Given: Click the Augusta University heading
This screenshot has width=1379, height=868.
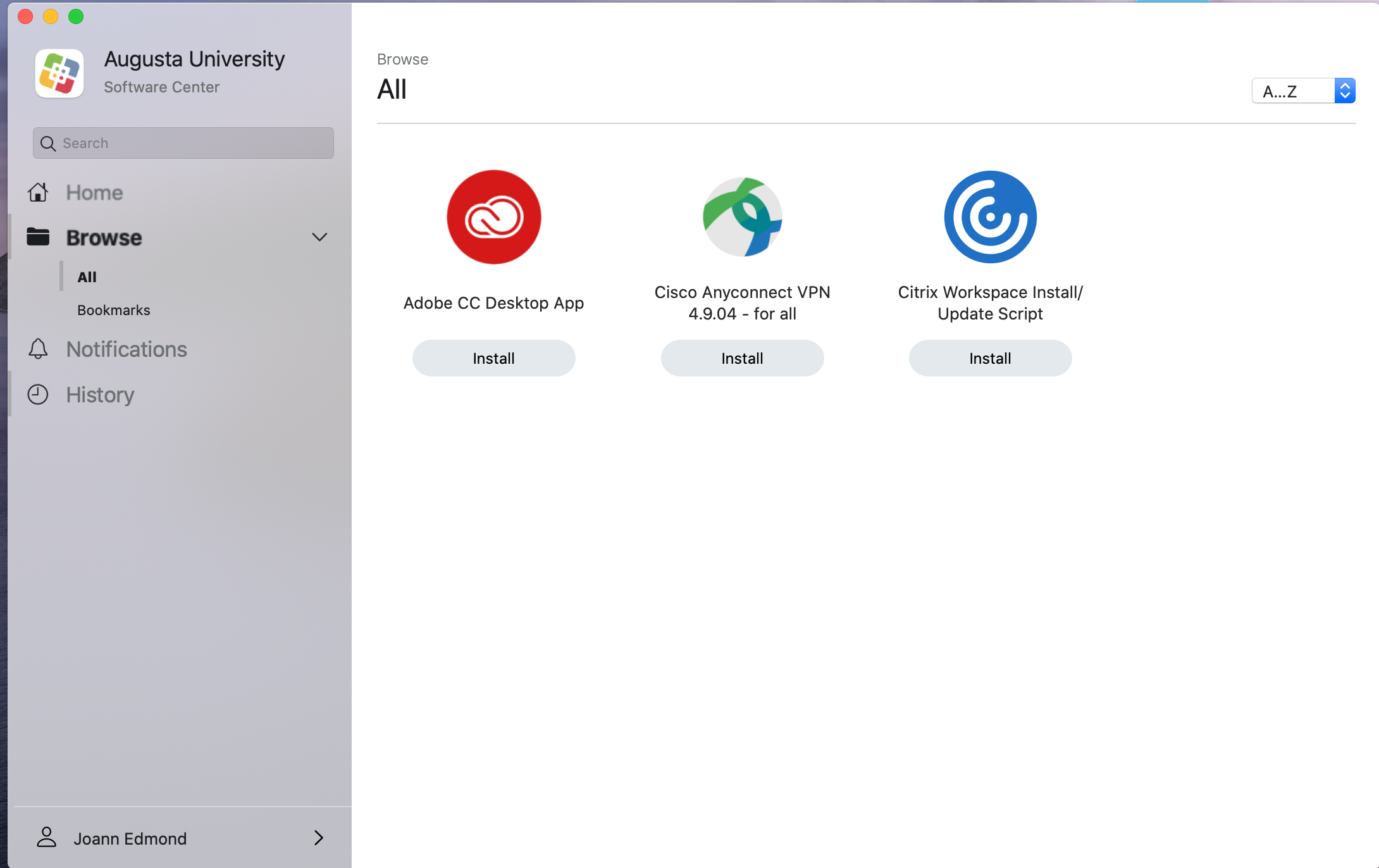Looking at the screenshot, I should pos(194,59).
